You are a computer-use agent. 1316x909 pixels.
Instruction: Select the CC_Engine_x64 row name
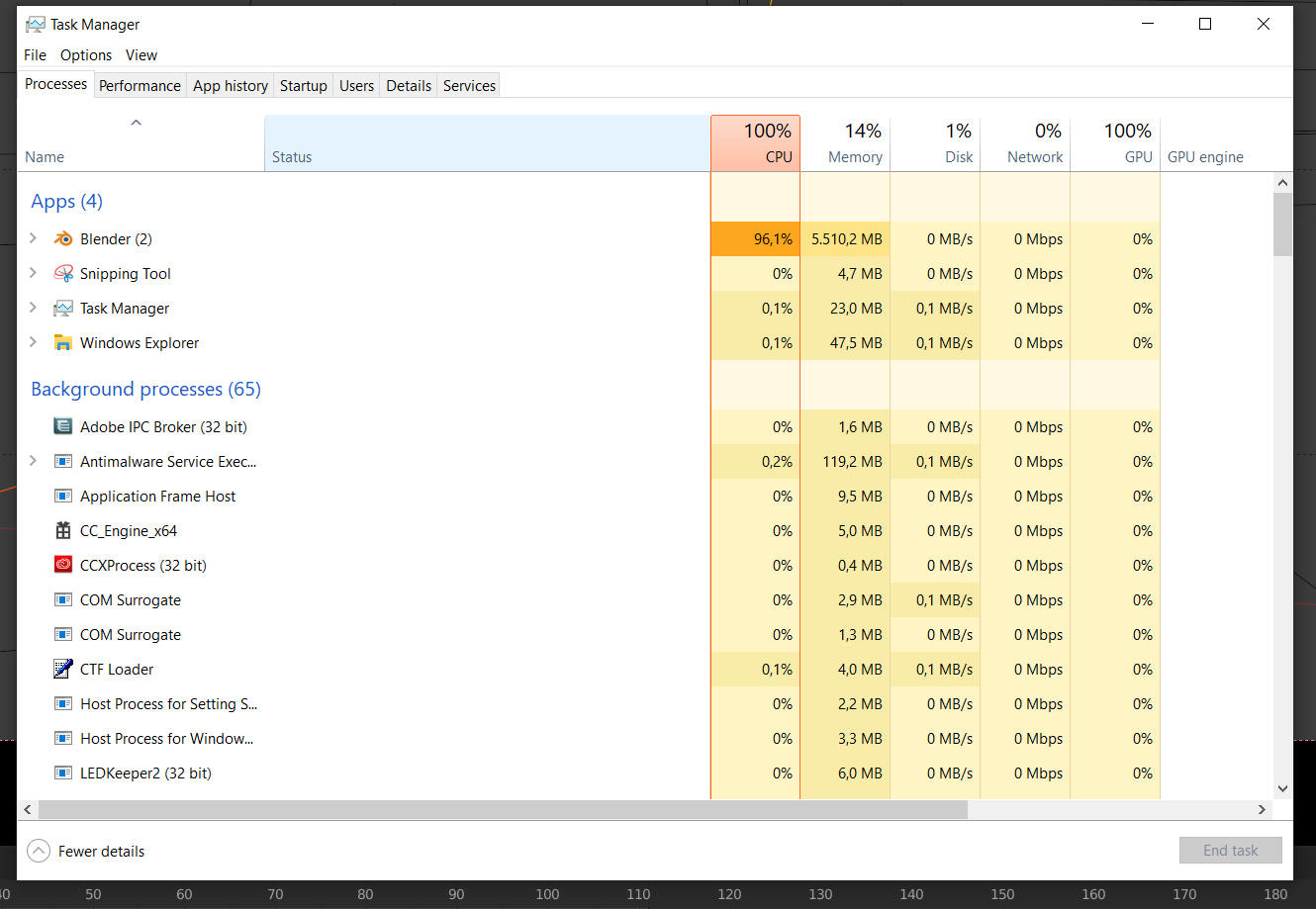point(129,531)
